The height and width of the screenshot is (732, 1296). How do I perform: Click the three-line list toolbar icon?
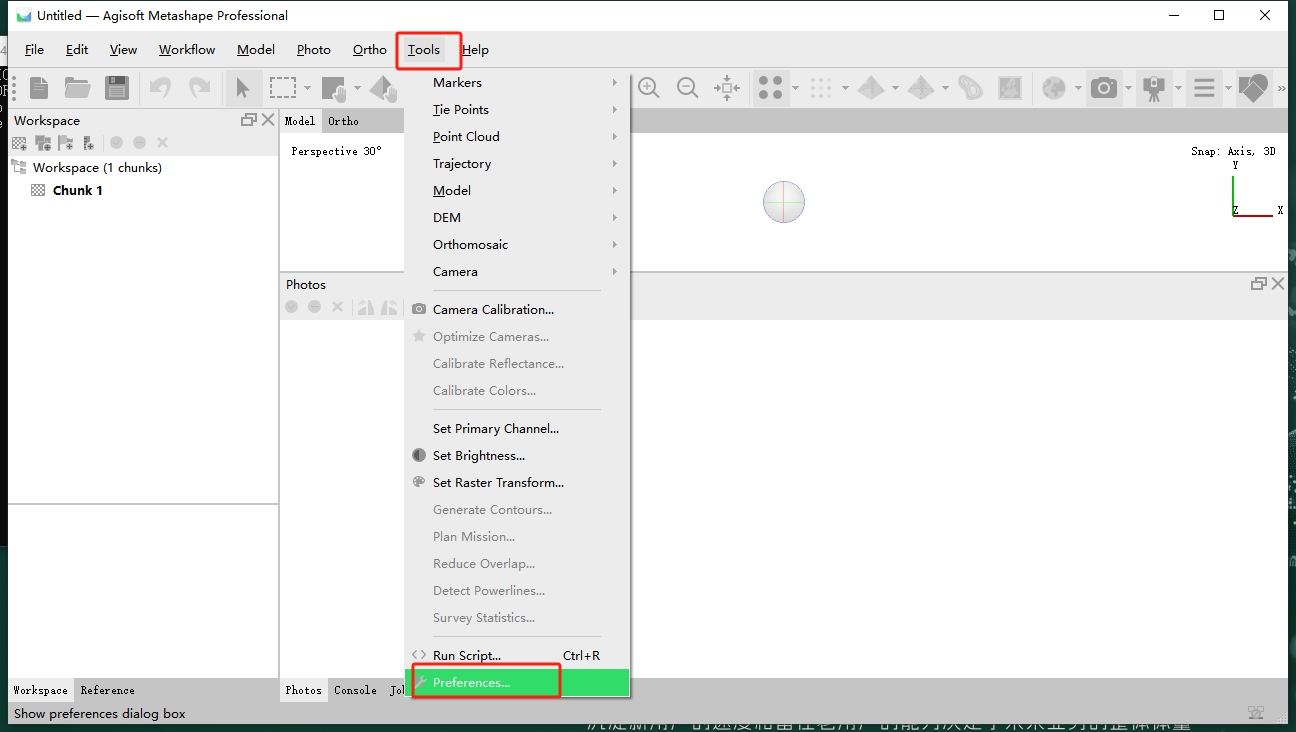pyautogui.click(x=1205, y=88)
